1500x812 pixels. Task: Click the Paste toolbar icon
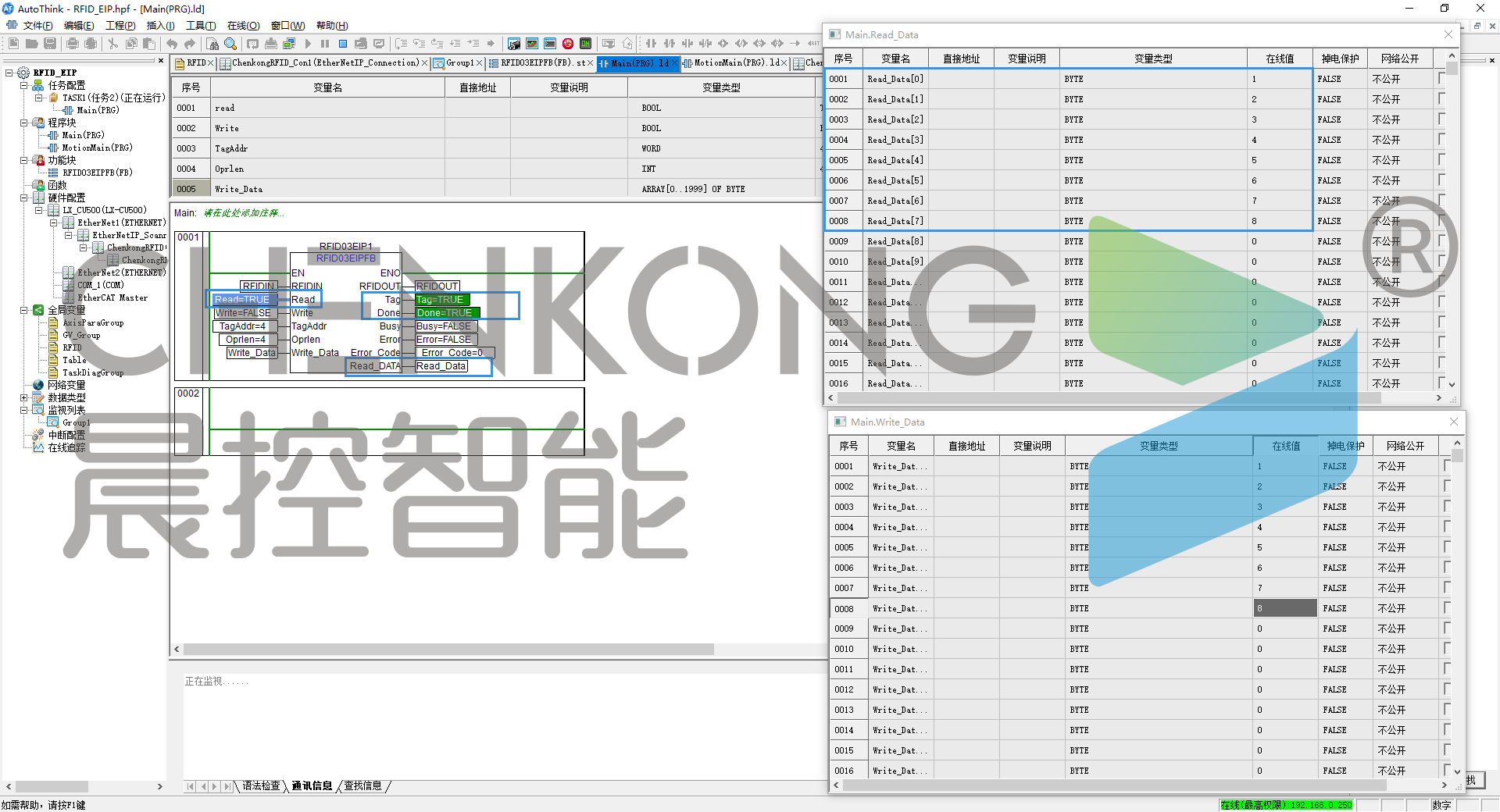(x=149, y=44)
